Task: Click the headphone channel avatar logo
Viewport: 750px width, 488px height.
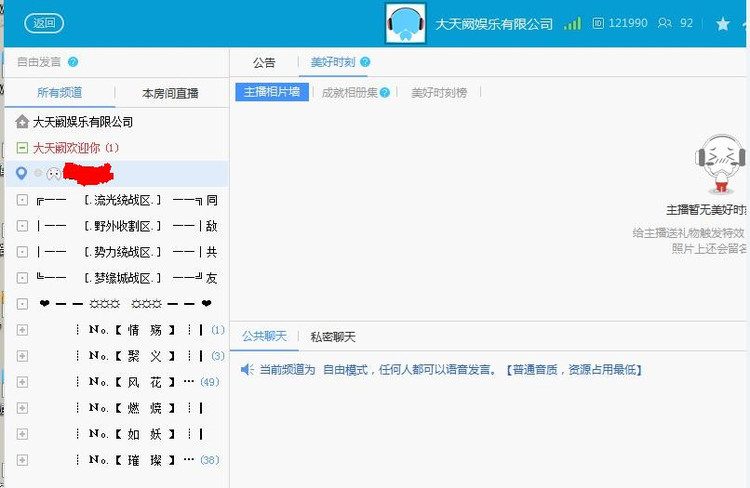Action: 405,23
